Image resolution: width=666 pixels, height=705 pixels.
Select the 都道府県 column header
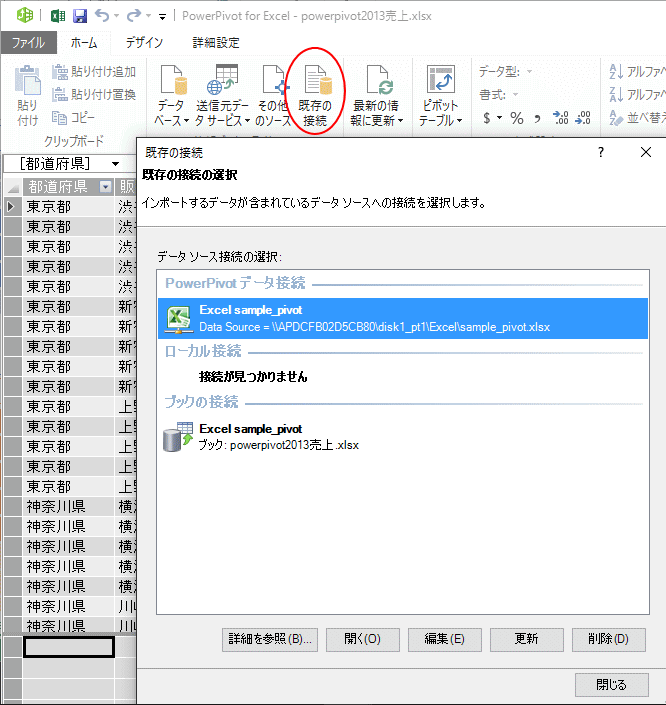[68, 187]
